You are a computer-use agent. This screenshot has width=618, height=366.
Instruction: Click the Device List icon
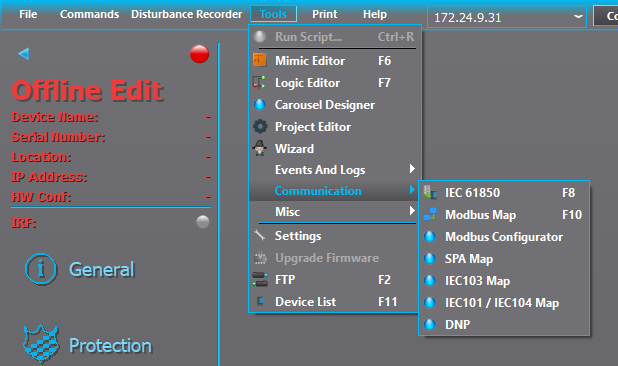click(260, 301)
